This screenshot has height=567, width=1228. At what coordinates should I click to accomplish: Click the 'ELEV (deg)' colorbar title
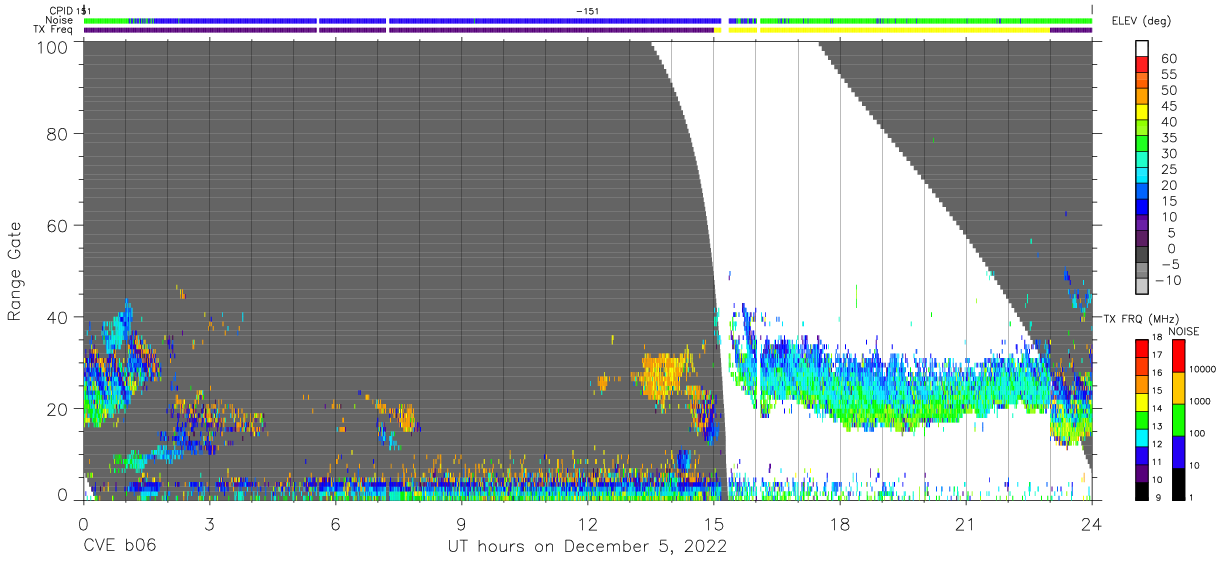click(1140, 21)
